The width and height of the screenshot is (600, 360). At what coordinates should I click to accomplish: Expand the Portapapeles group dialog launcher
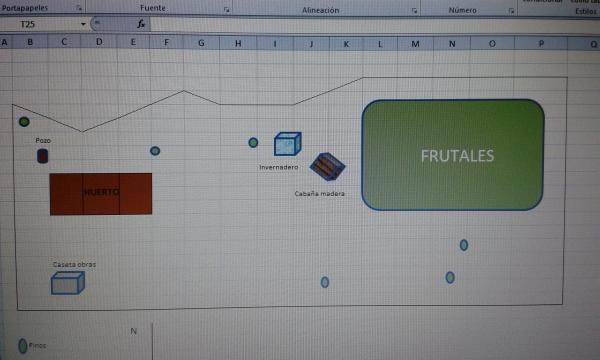coord(79,8)
